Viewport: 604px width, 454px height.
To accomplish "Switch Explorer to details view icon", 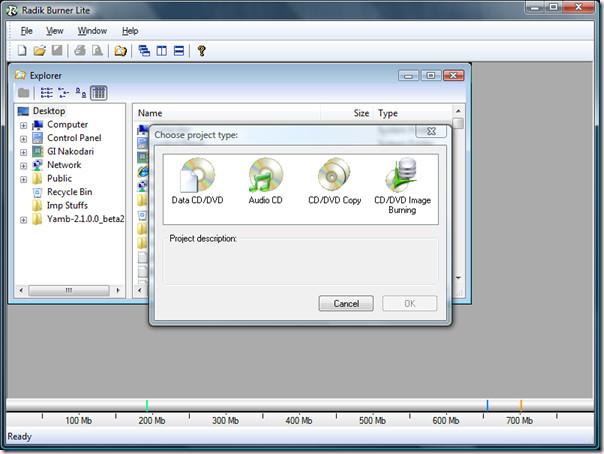I will [x=99, y=93].
